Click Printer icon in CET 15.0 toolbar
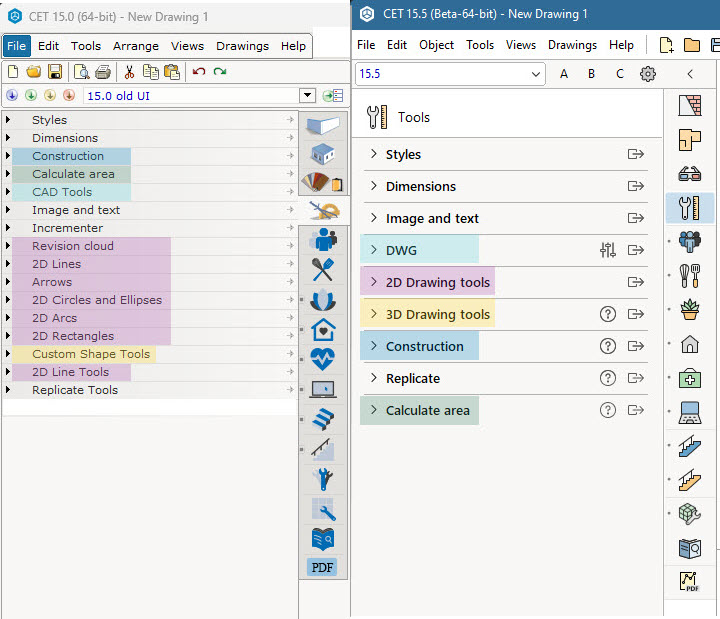 point(103,72)
